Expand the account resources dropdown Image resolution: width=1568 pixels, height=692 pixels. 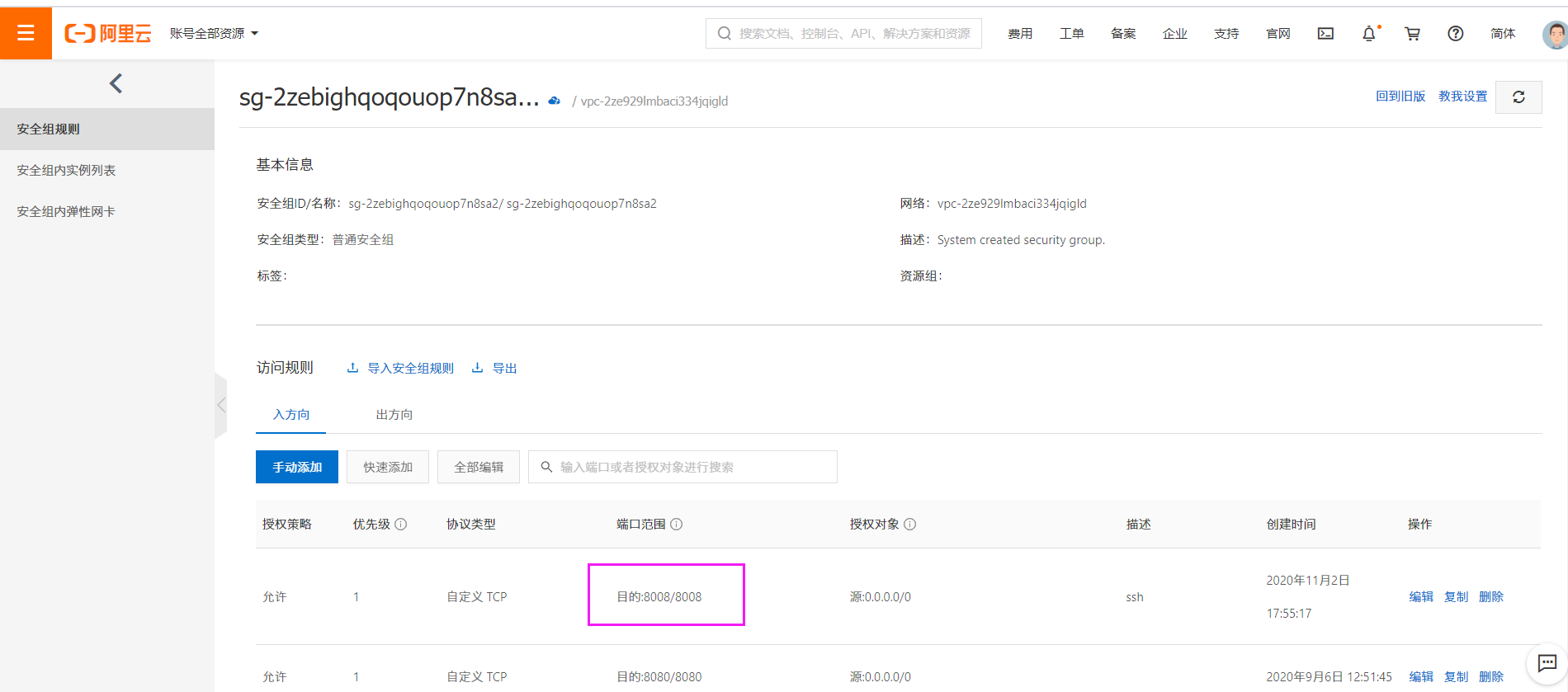click(214, 34)
